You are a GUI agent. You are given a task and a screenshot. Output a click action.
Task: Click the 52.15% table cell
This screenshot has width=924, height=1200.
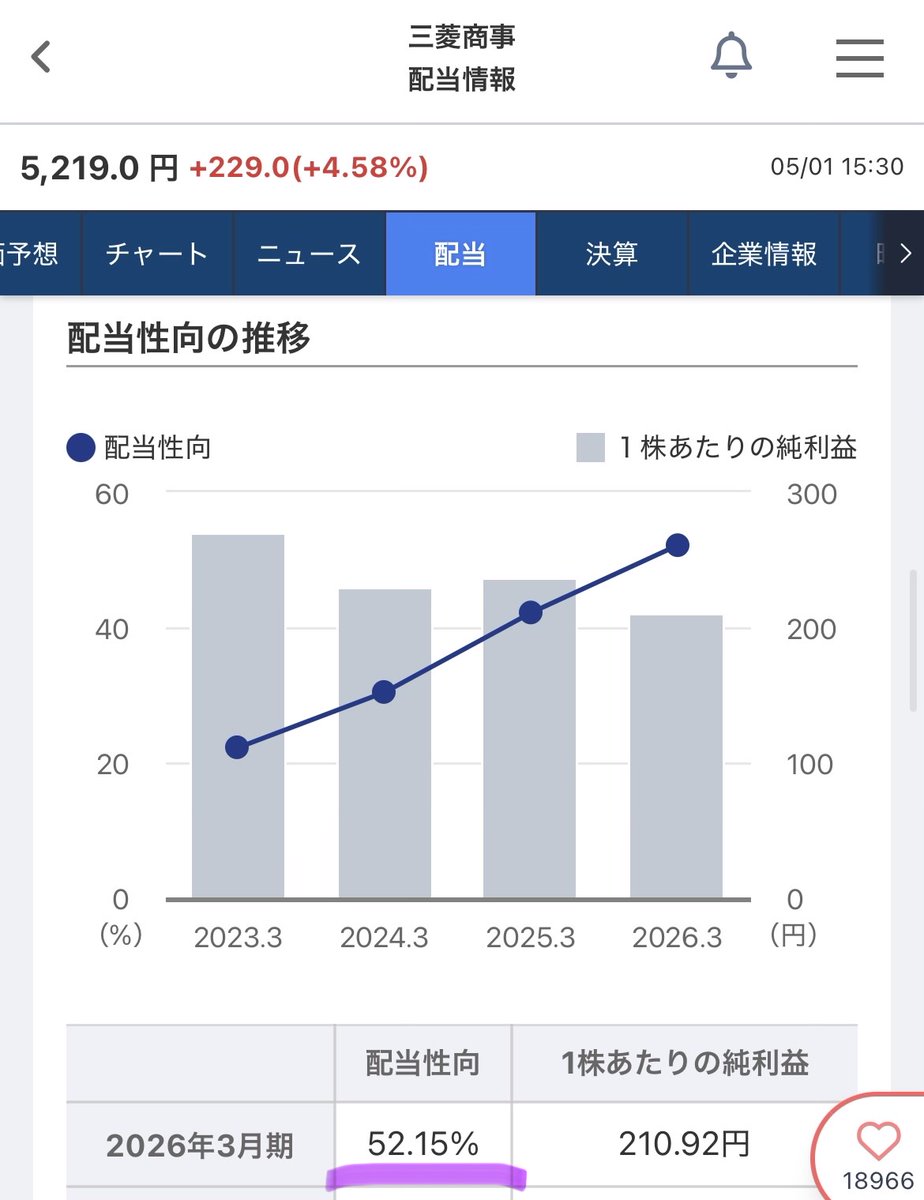(x=423, y=1144)
